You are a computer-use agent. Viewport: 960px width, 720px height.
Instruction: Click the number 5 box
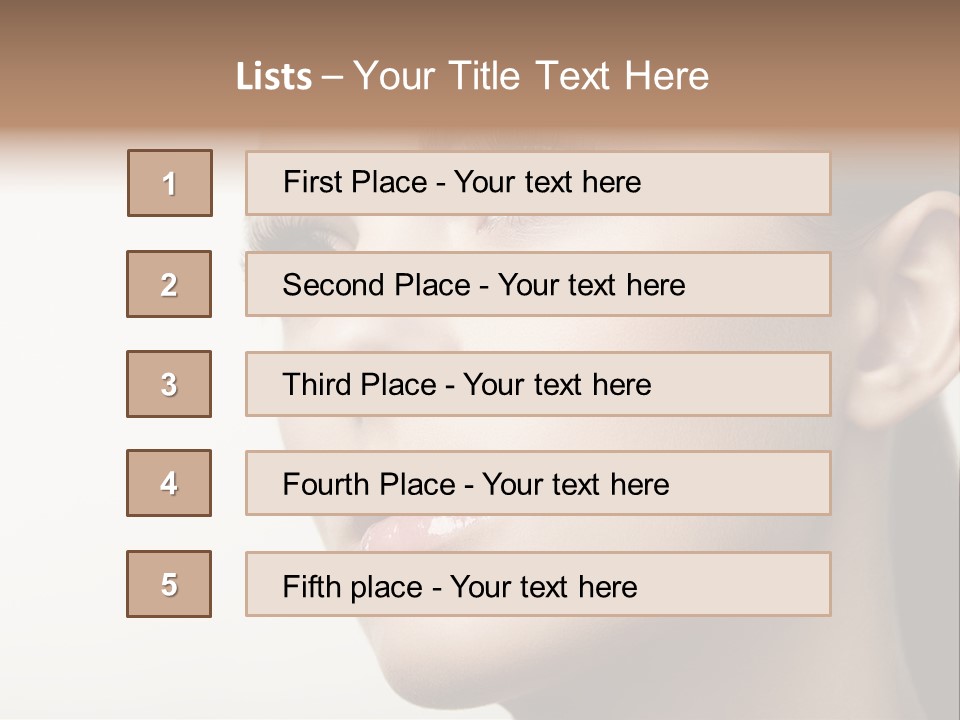point(169,584)
